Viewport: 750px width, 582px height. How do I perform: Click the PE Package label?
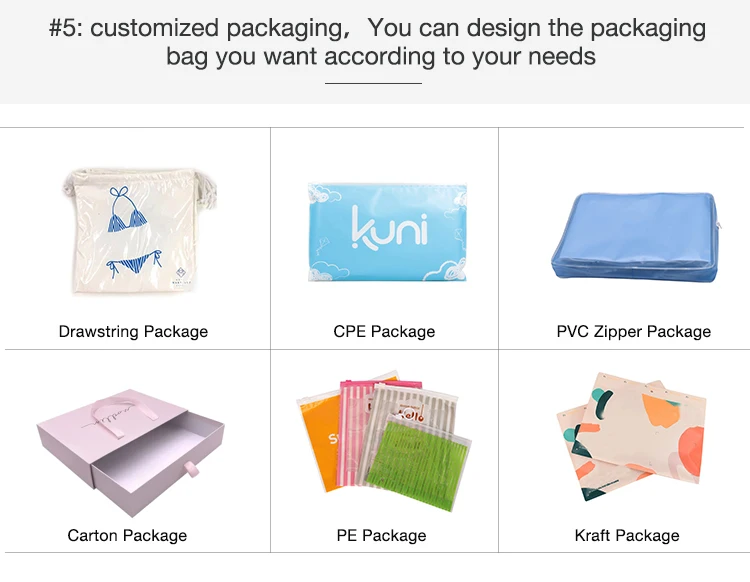pyautogui.click(x=381, y=535)
